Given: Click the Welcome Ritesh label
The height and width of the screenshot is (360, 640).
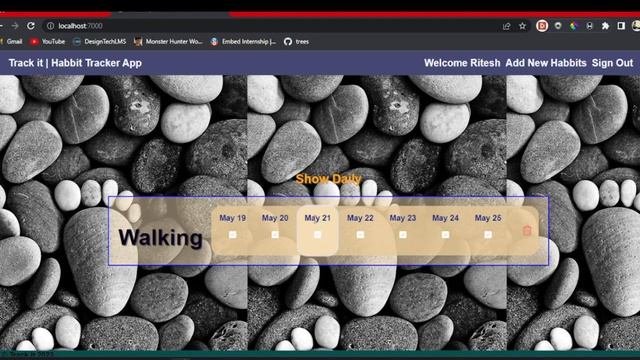Looking at the screenshot, I should coord(462,63).
